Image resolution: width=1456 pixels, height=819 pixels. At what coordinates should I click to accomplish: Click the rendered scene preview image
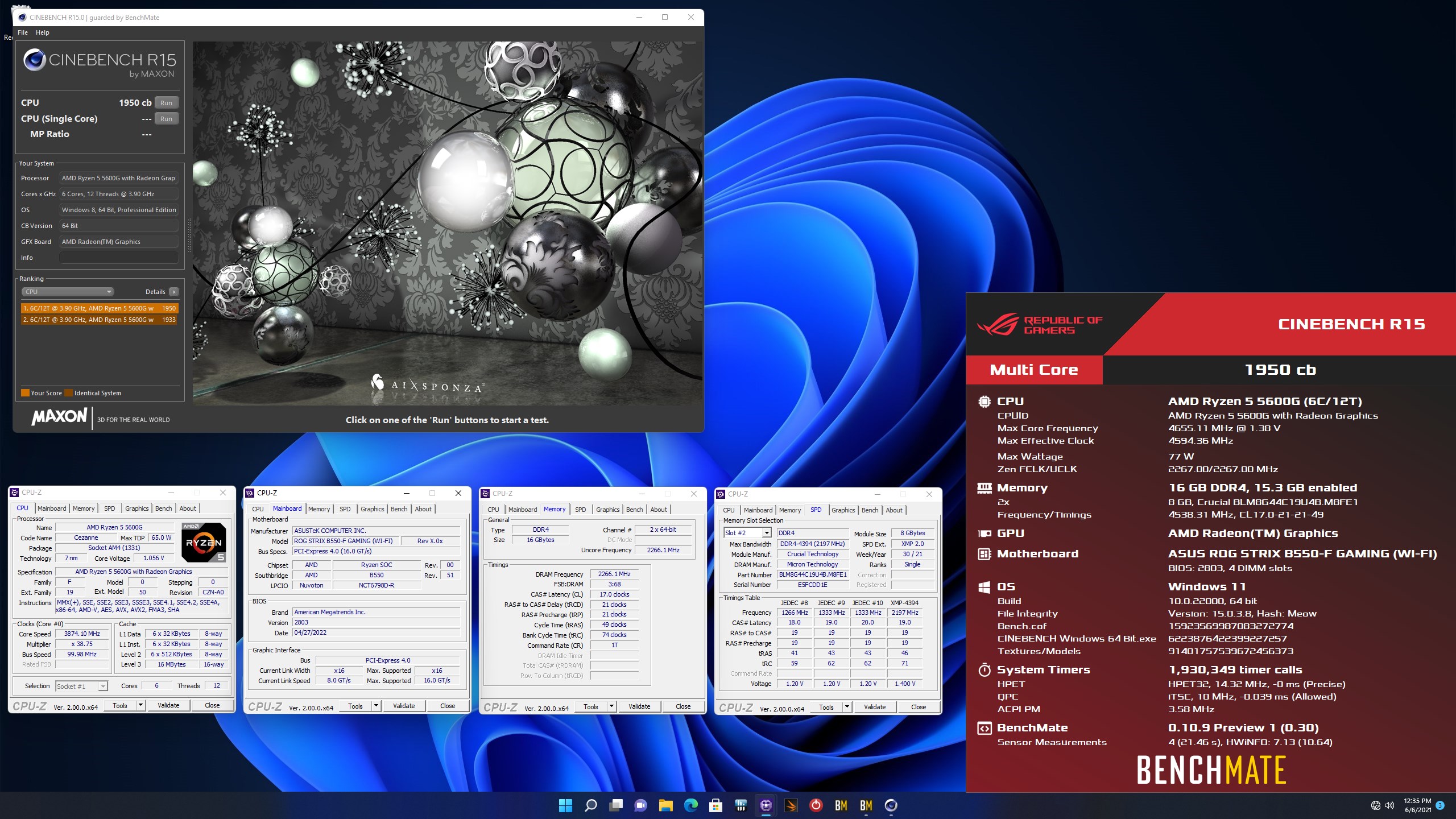[447, 223]
